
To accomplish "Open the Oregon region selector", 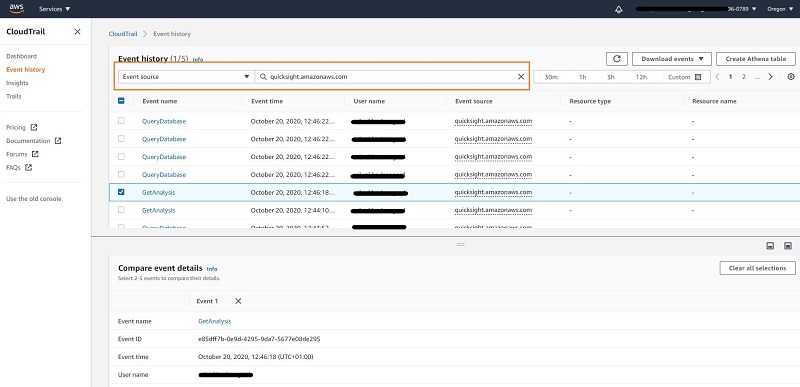I will [x=780, y=9].
